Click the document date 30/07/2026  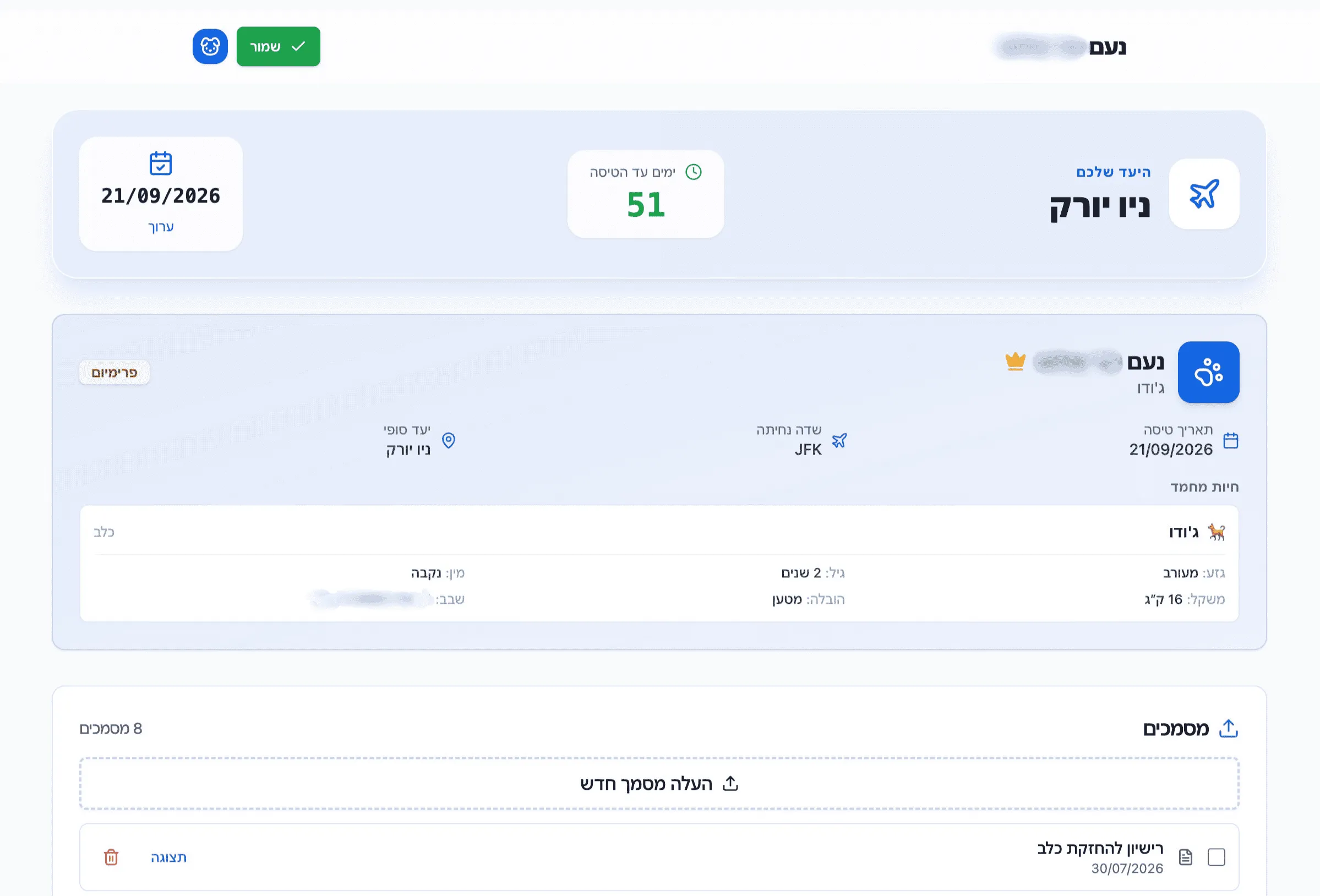(1127, 868)
